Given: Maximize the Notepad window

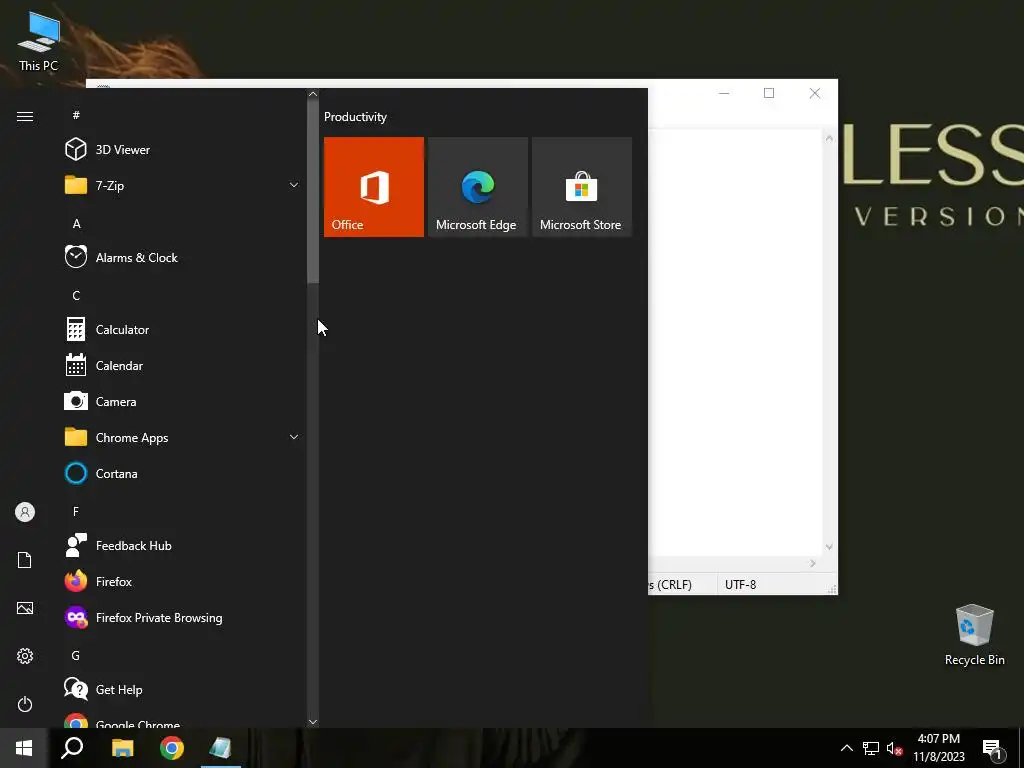Looking at the screenshot, I should (769, 93).
